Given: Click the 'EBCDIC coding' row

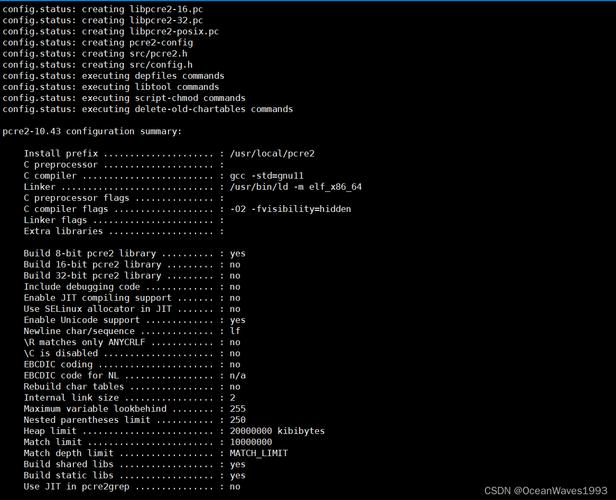Looking at the screenshot, I should click(x=132, y=364).
